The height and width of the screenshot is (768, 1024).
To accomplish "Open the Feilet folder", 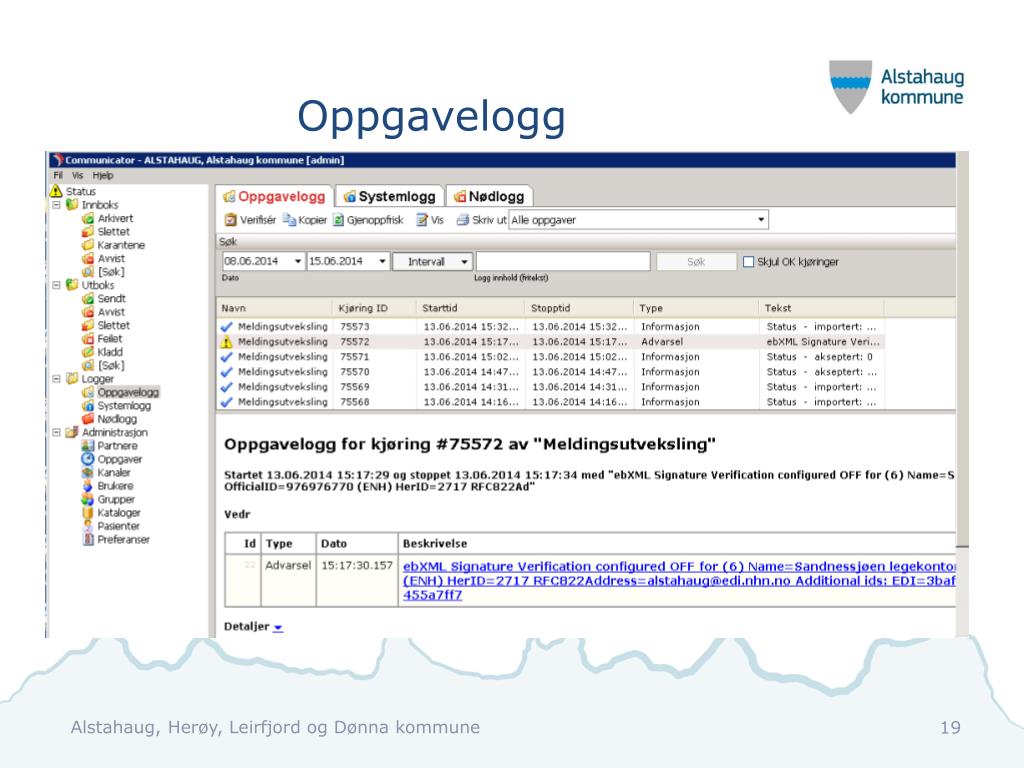I will 102,338.
